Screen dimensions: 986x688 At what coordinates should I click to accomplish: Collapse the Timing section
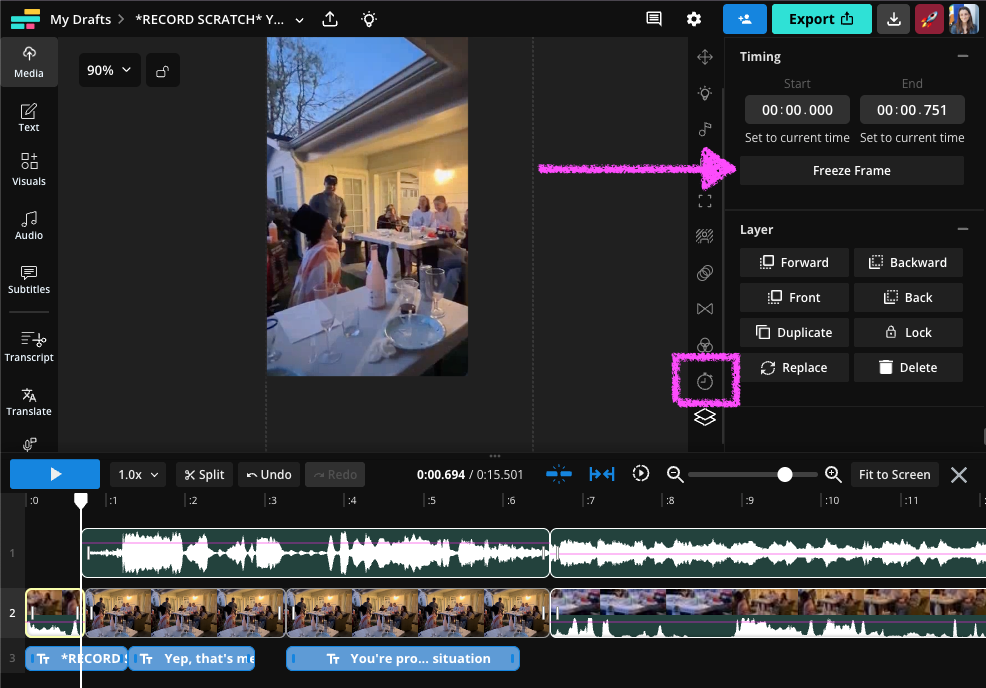click(962, 57)
